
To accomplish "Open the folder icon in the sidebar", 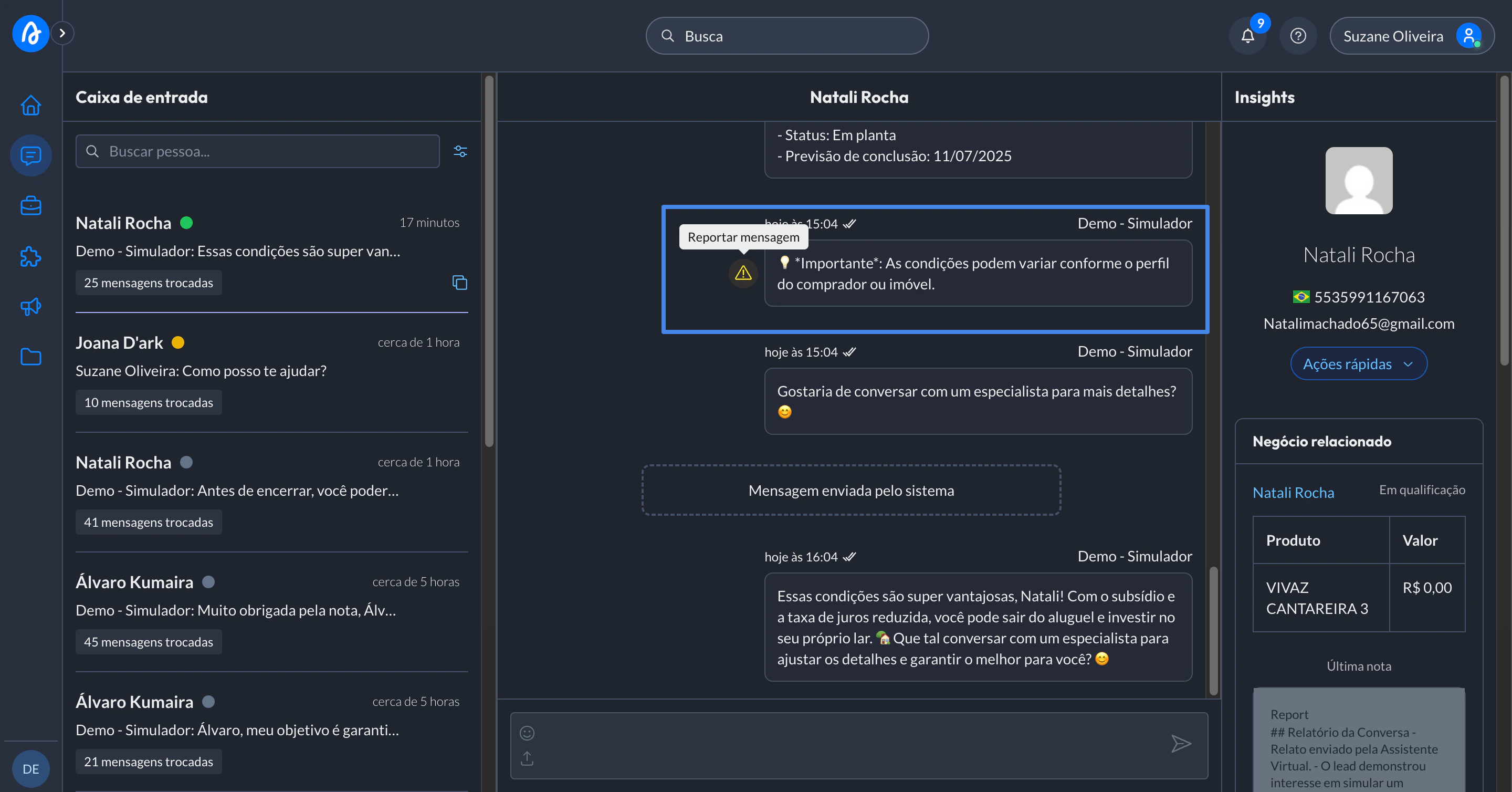I will [x=30, y=357].
